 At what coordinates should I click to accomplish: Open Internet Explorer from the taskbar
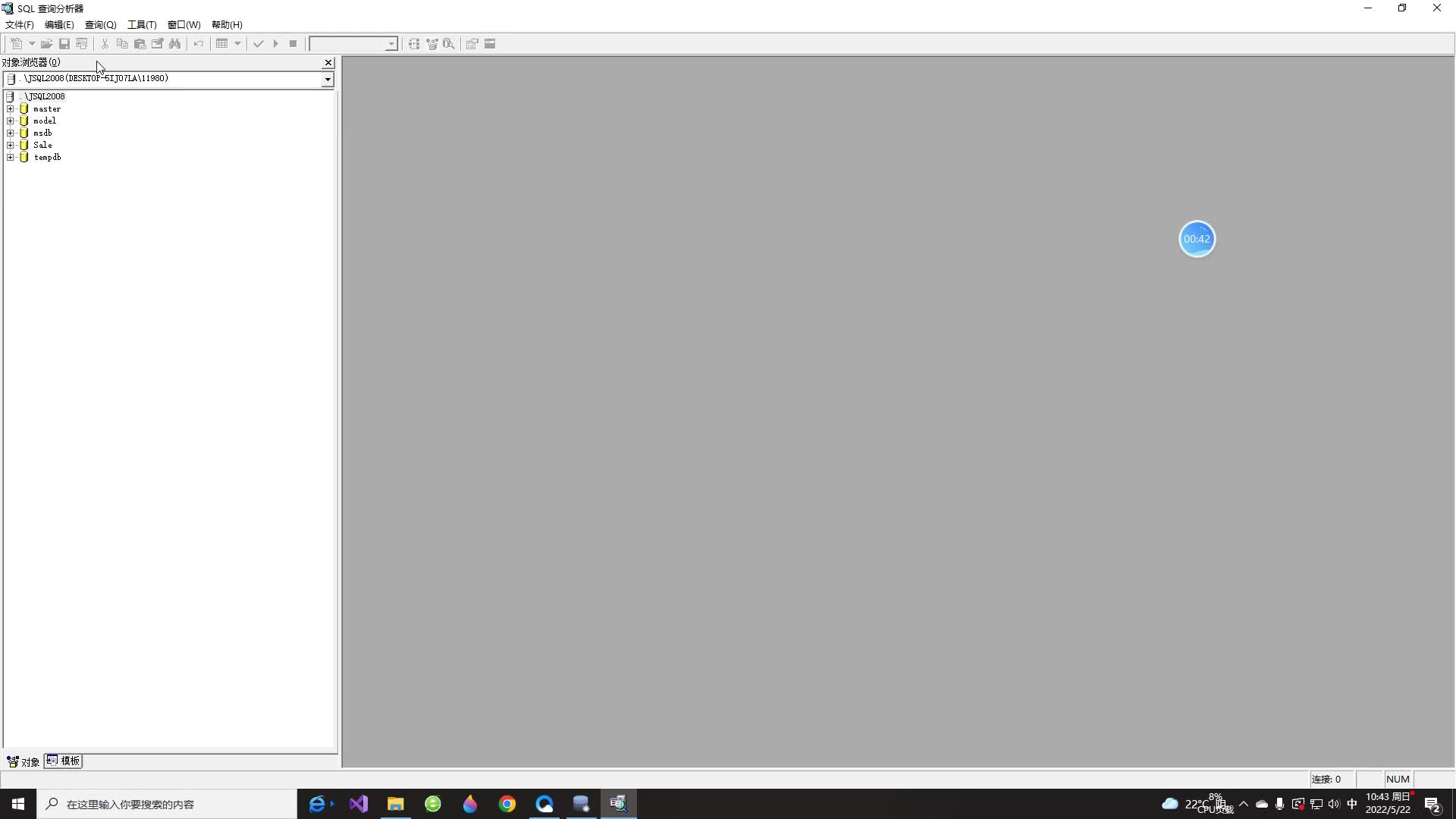(318, 804)
